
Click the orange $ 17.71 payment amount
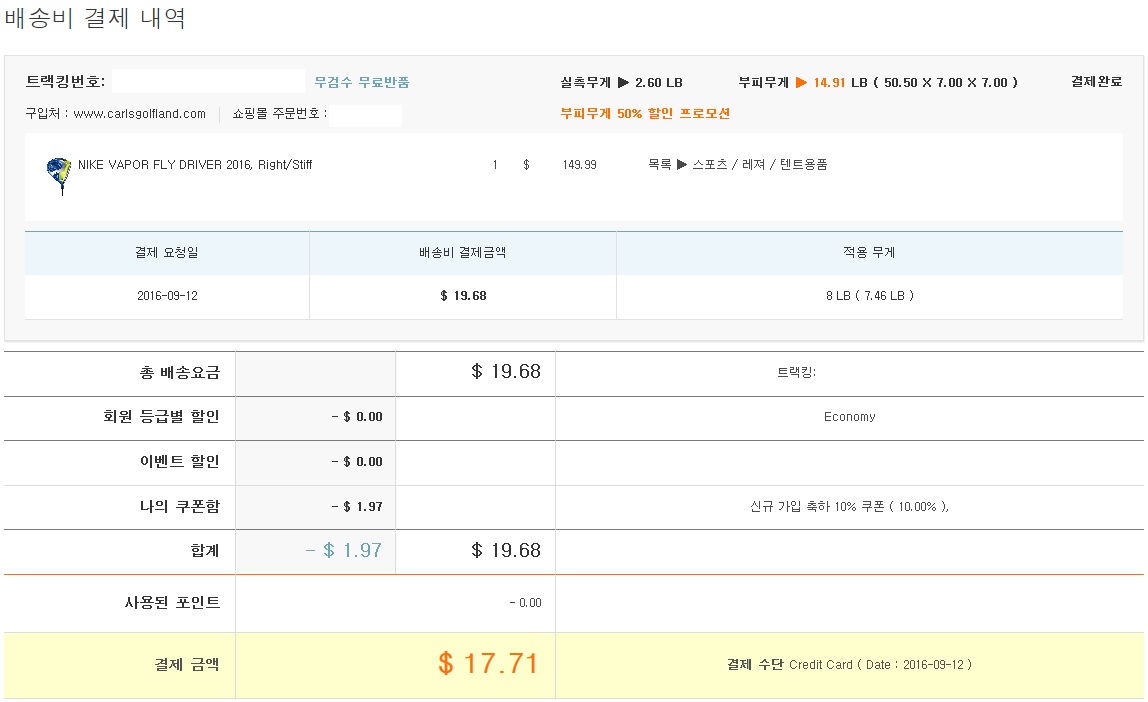click(488, 663)
